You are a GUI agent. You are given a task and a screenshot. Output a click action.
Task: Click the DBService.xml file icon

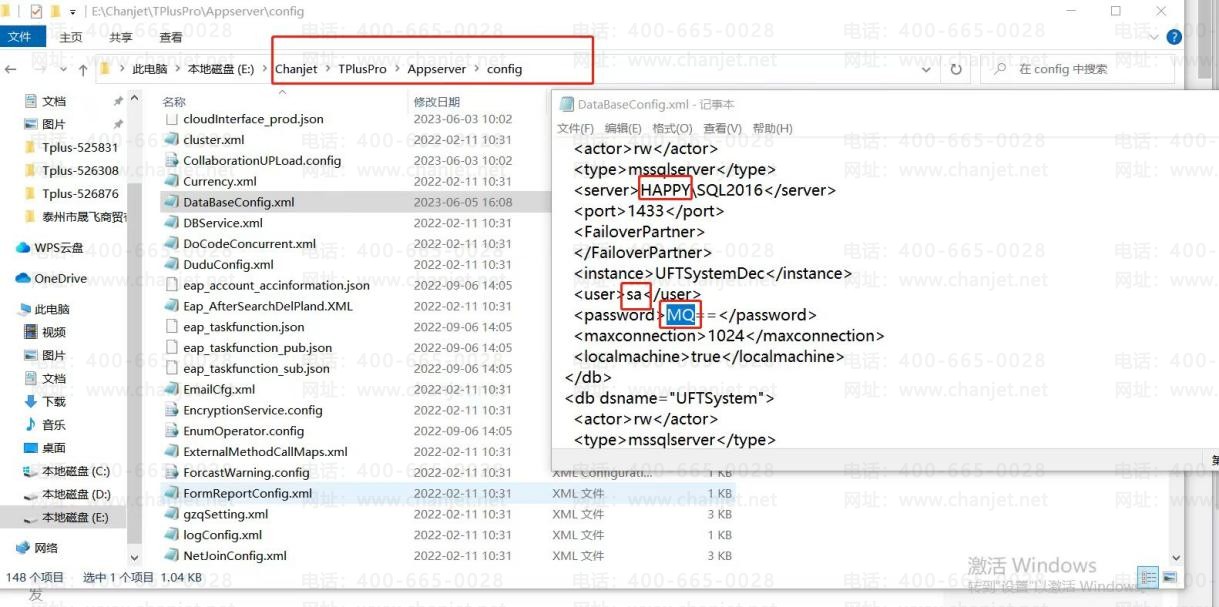click(170, 223)
